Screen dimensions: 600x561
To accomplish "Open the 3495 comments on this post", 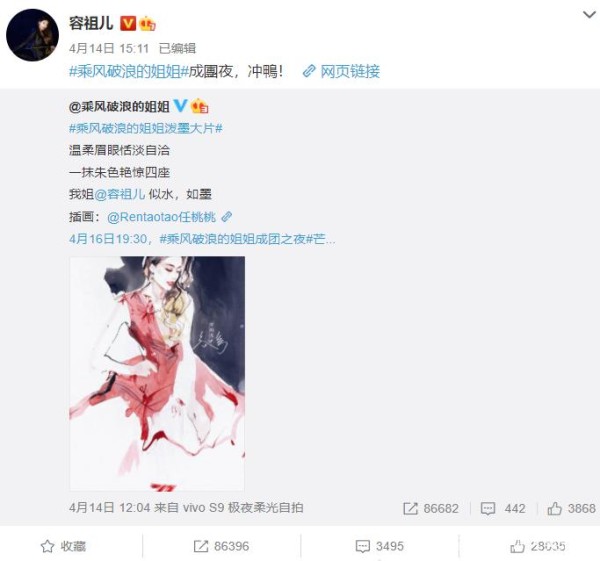I will (380, 546).
